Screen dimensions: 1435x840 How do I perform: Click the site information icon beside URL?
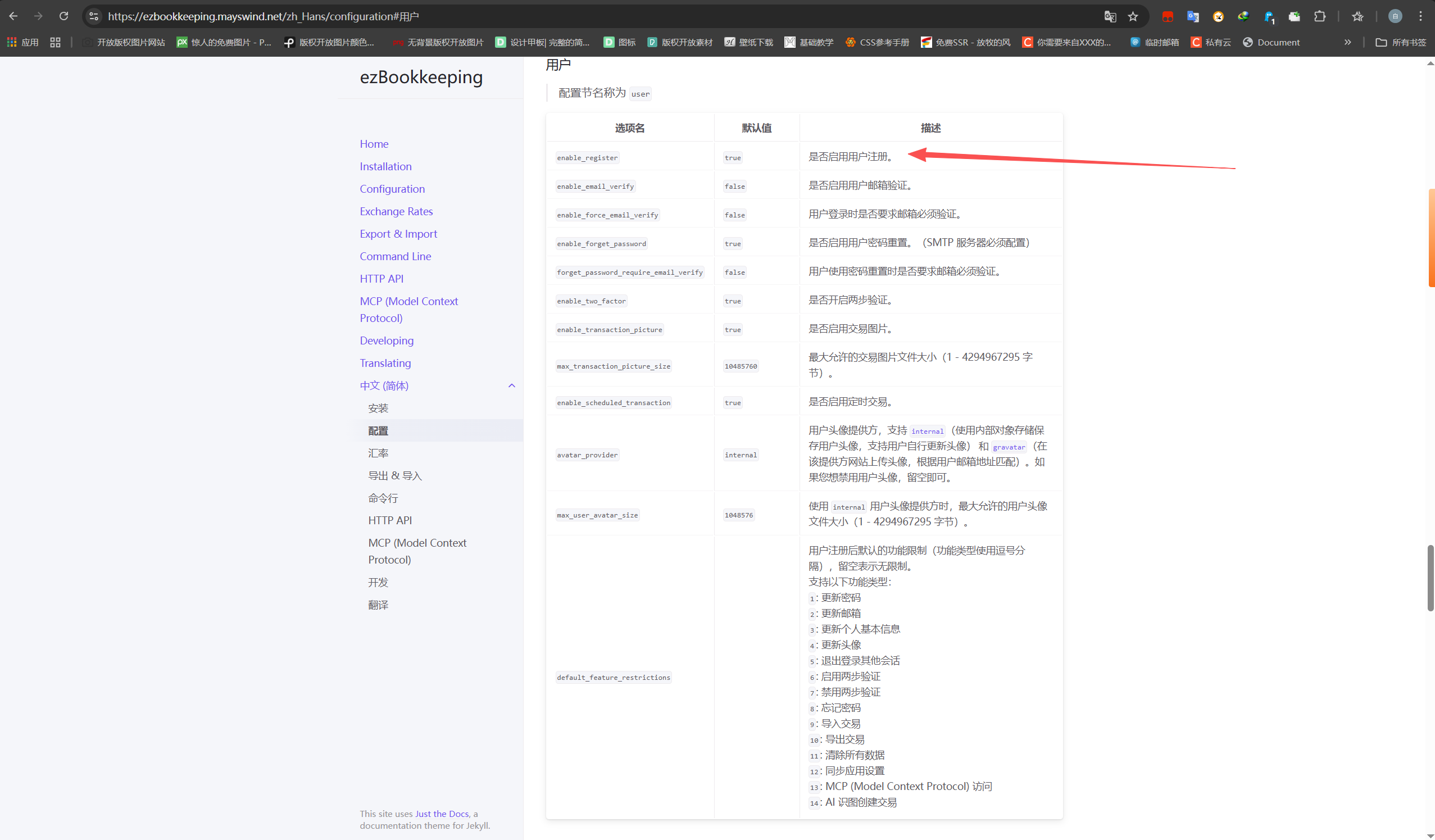(x=94, y=16)
